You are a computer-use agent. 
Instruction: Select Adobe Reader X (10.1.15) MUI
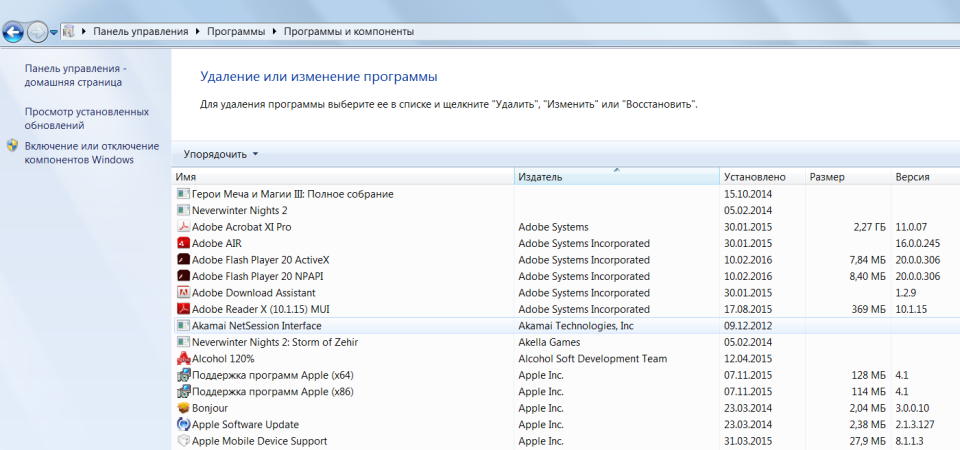pyautogui.click(x=261, y=309)
